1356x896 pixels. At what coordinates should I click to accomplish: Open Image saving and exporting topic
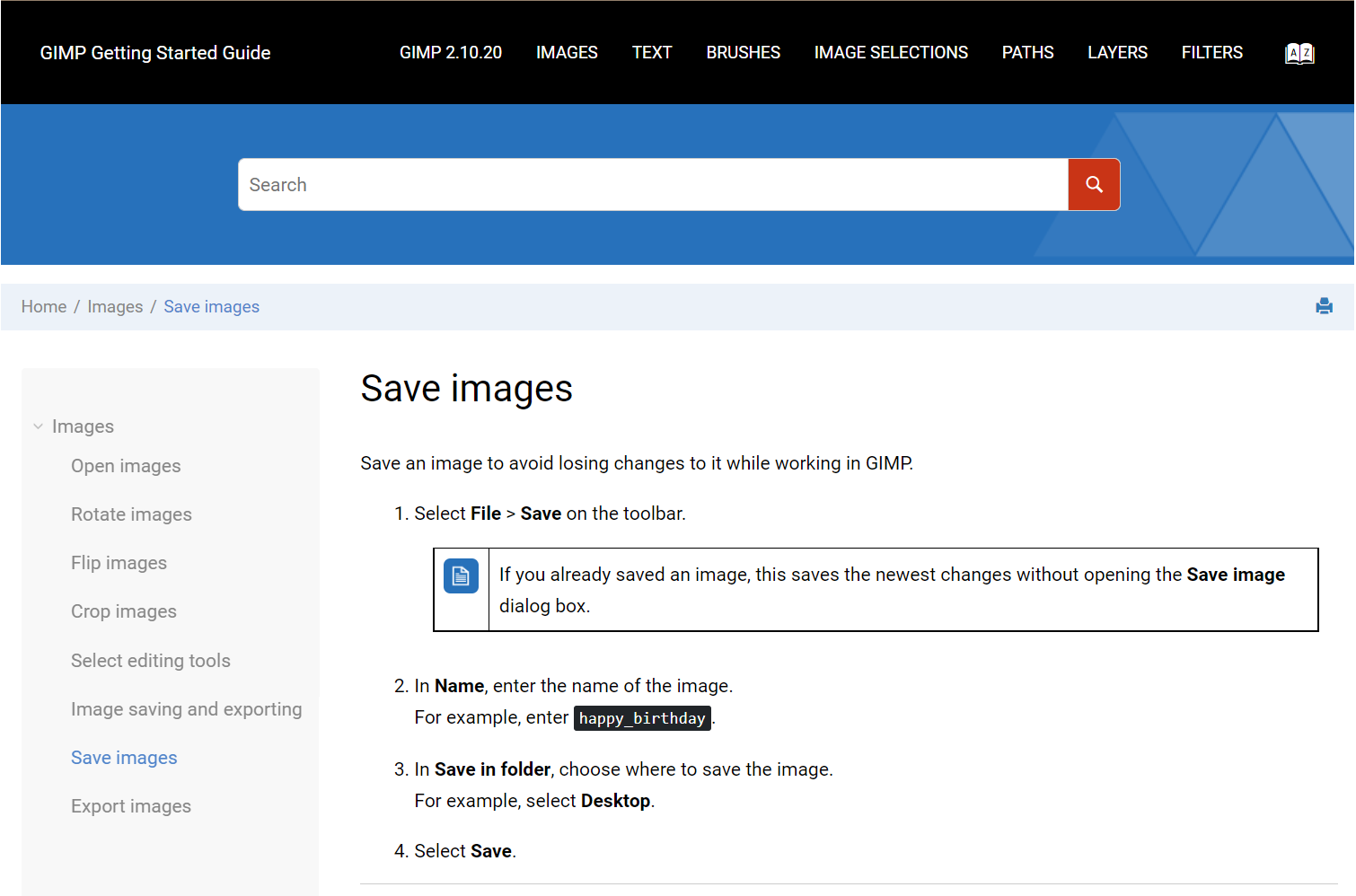[x=187, y=709]
